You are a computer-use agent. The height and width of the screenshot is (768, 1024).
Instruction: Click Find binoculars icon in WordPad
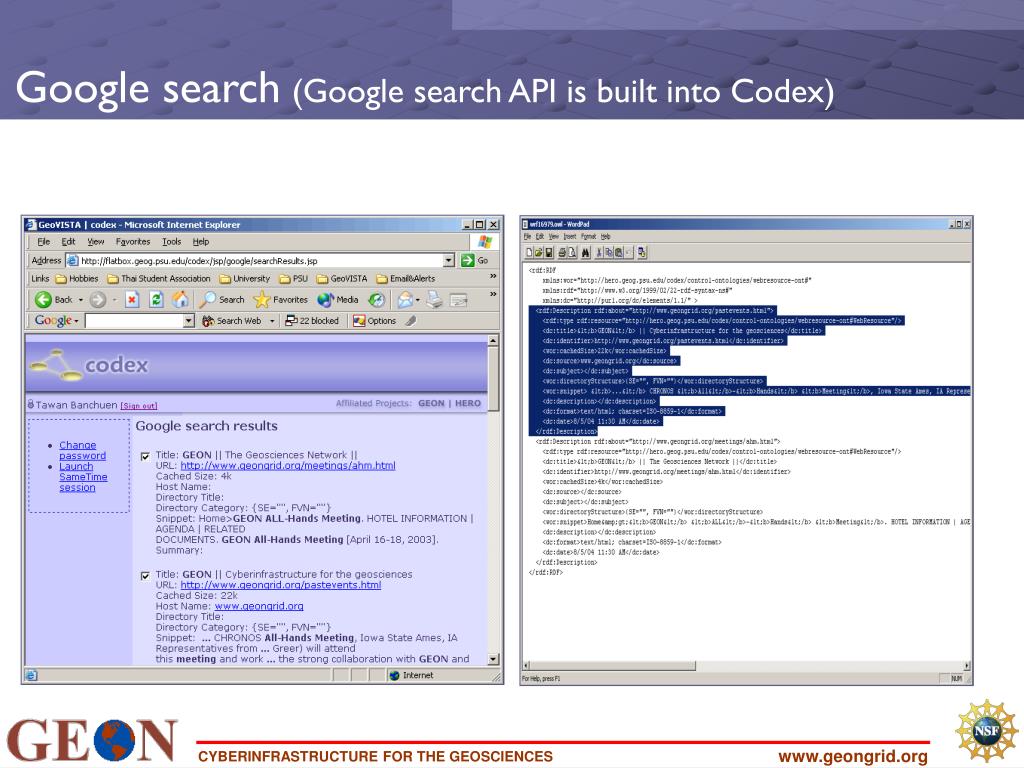[x=585, y=252]
